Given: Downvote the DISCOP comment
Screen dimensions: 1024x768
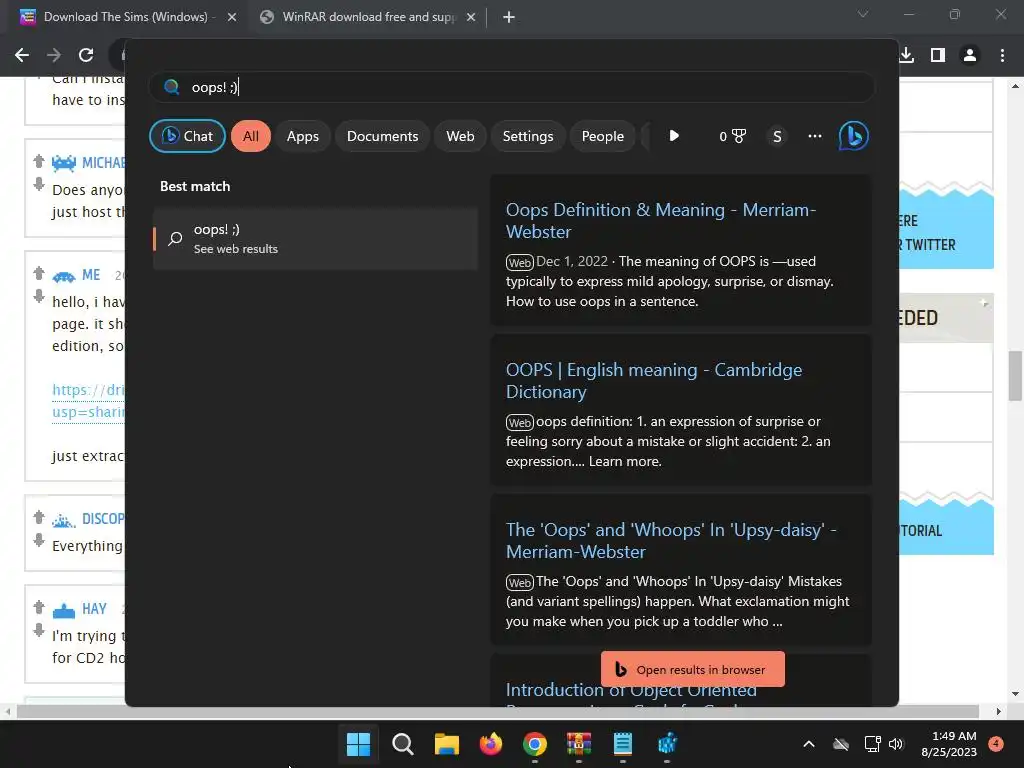Looking at the screenshot, I should [x=39, y=540].
